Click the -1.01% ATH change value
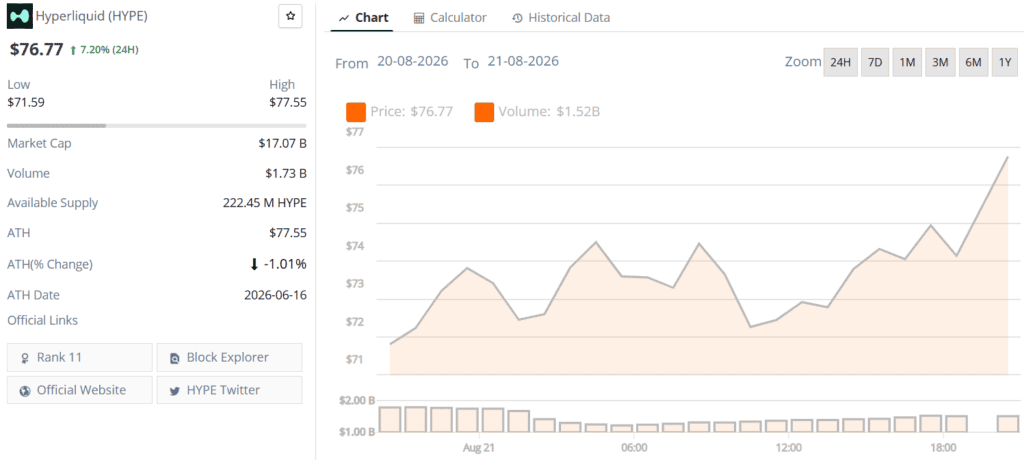Image resolution: width=1024 pixels, height=460 pixels. [287, 265]
